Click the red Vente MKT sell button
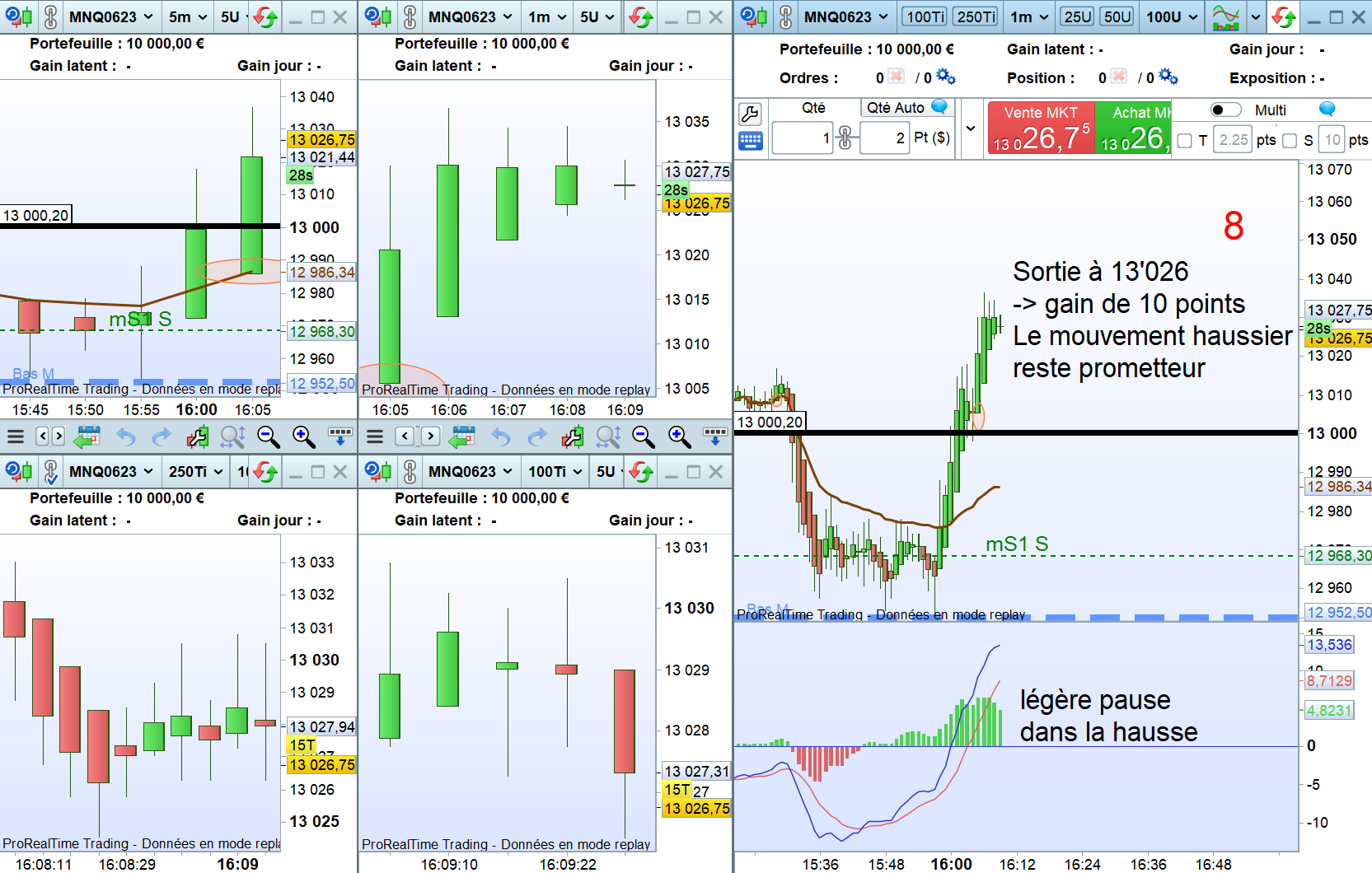This screenshot has height=873, width=1372. (1042, 128)
